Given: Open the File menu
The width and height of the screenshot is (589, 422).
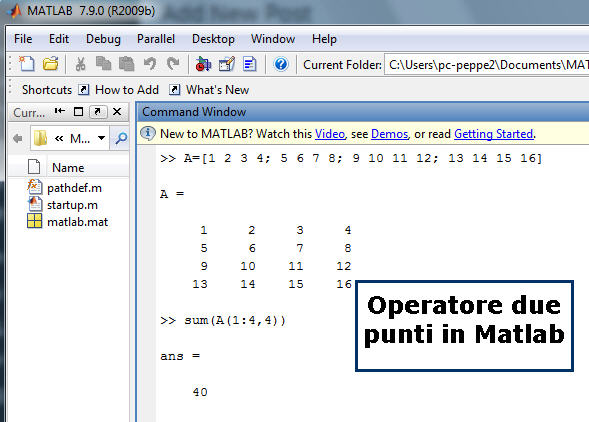Looking at the screenshot, I should tap(23, 39).
